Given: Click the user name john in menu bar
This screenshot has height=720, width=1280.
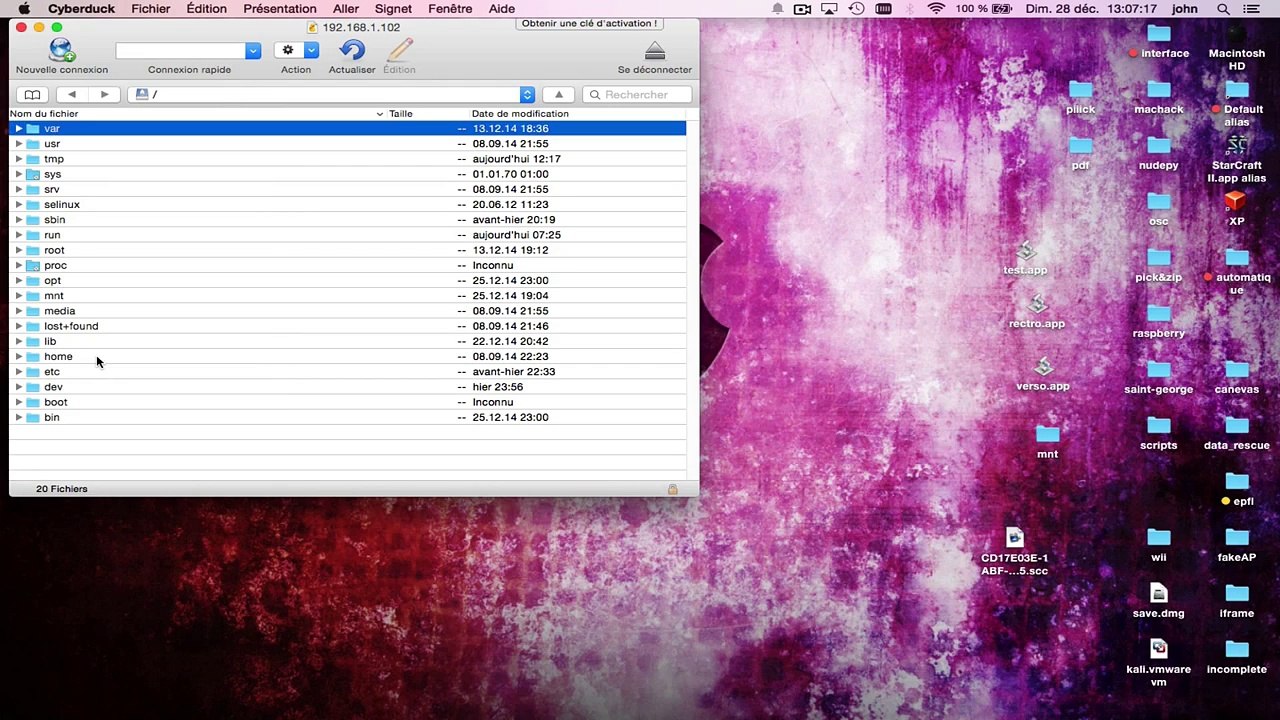Looking at the screenshot, I should (1185, 9).
